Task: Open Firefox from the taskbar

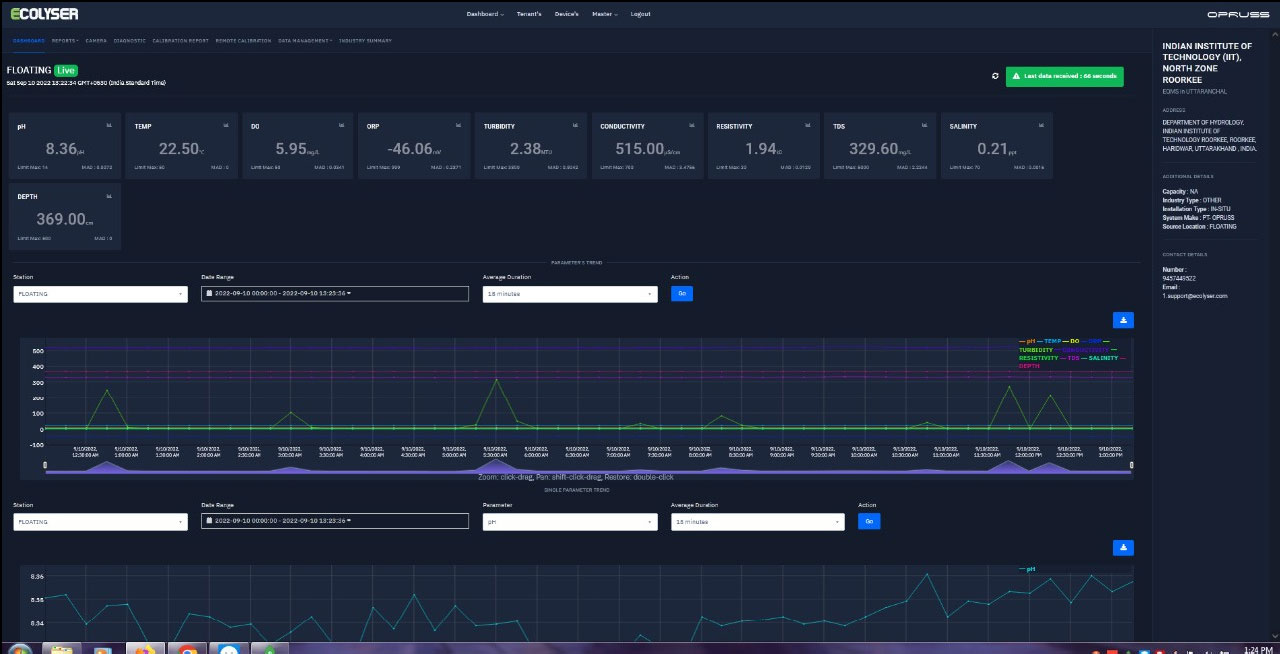Action: tap(145, 649)
